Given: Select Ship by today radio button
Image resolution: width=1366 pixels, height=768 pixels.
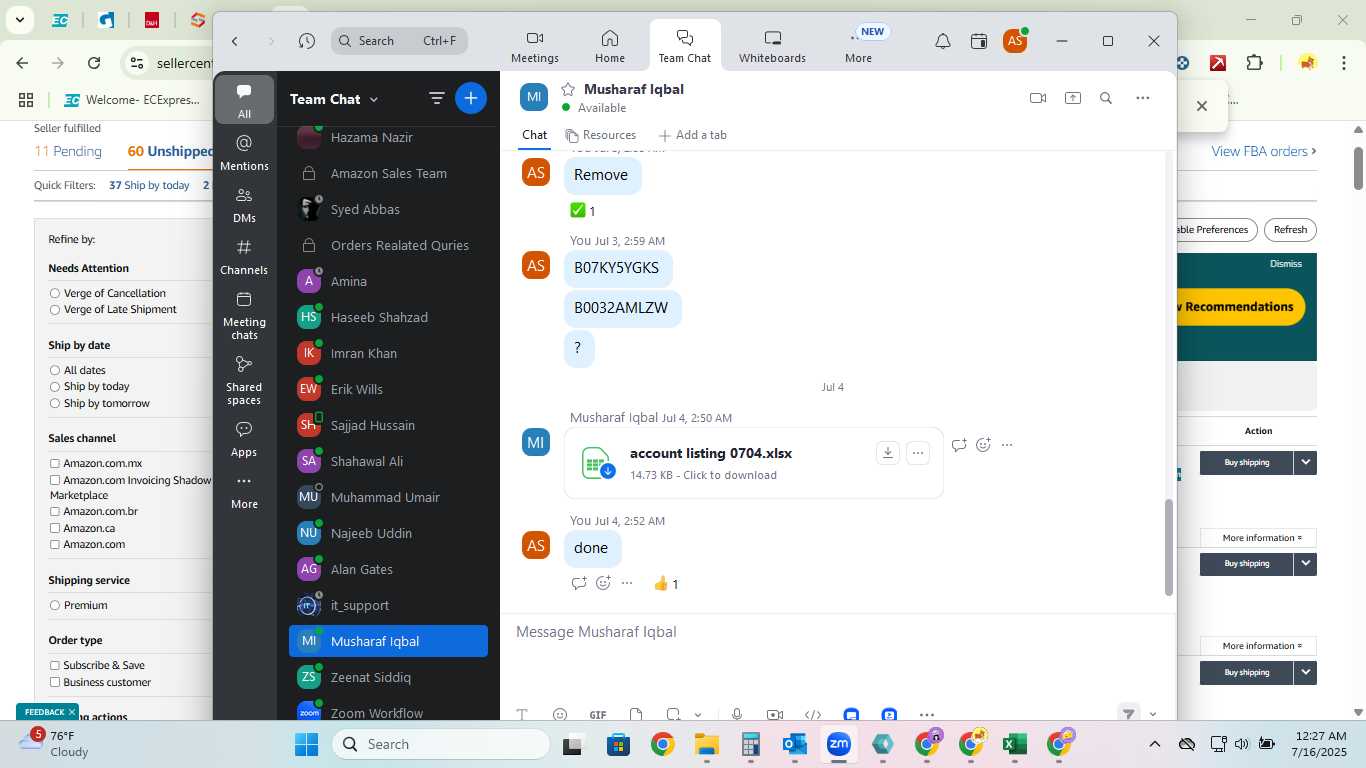Looking at the screenshot, I should pos(55,386).
